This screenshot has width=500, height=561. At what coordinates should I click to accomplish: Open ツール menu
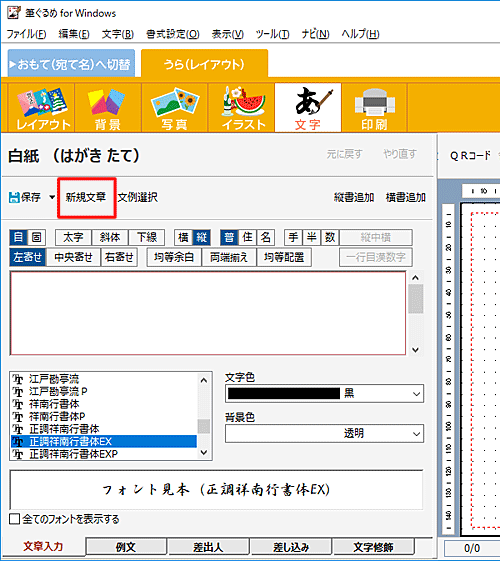click(x=273, y=34)
